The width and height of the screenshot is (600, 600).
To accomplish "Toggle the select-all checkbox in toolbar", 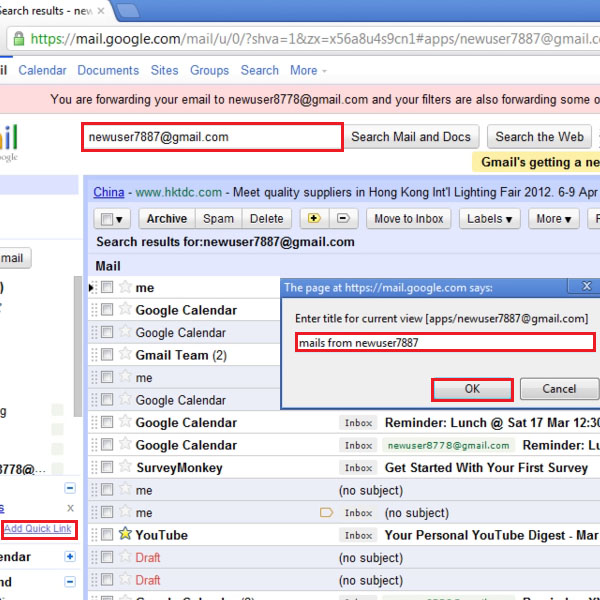I will pos(106,219).
